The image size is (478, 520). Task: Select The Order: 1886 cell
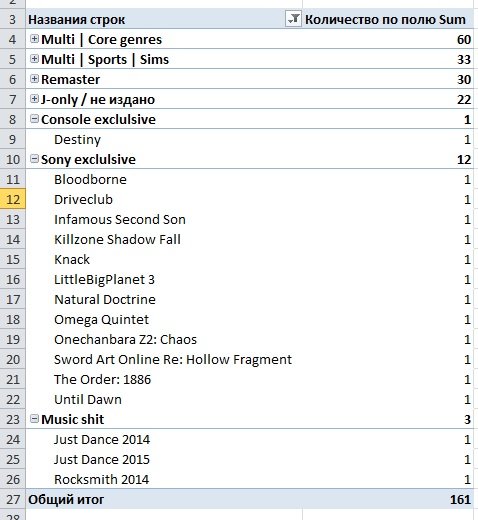164,379
